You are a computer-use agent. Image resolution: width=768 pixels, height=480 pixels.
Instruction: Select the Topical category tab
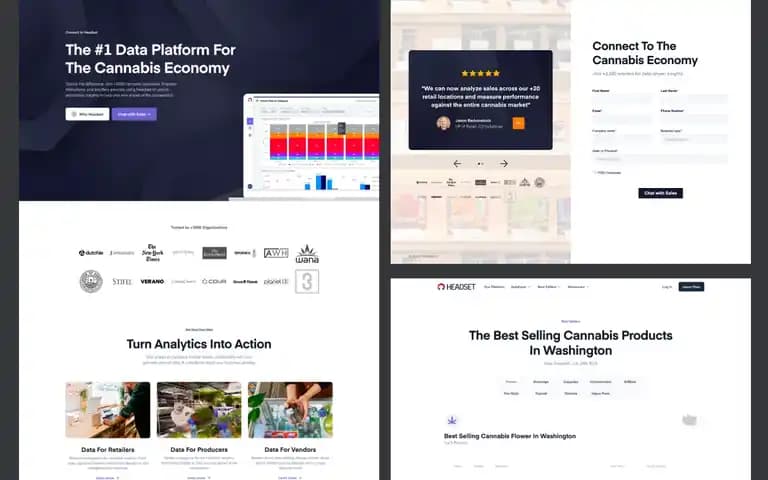pyautogui.click(x=541, y=393)
